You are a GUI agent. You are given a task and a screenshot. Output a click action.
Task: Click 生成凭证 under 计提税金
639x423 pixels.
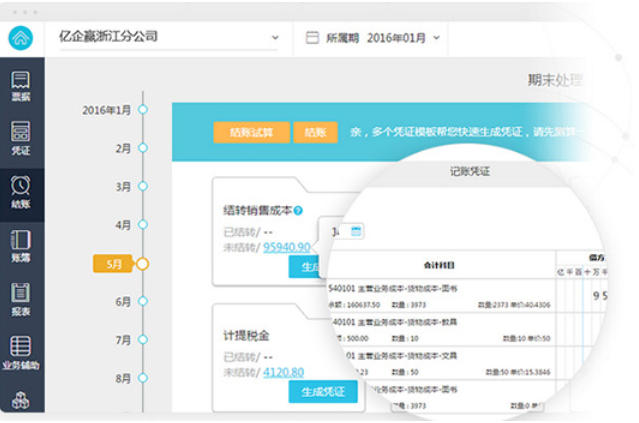click(x=323, y=392)
